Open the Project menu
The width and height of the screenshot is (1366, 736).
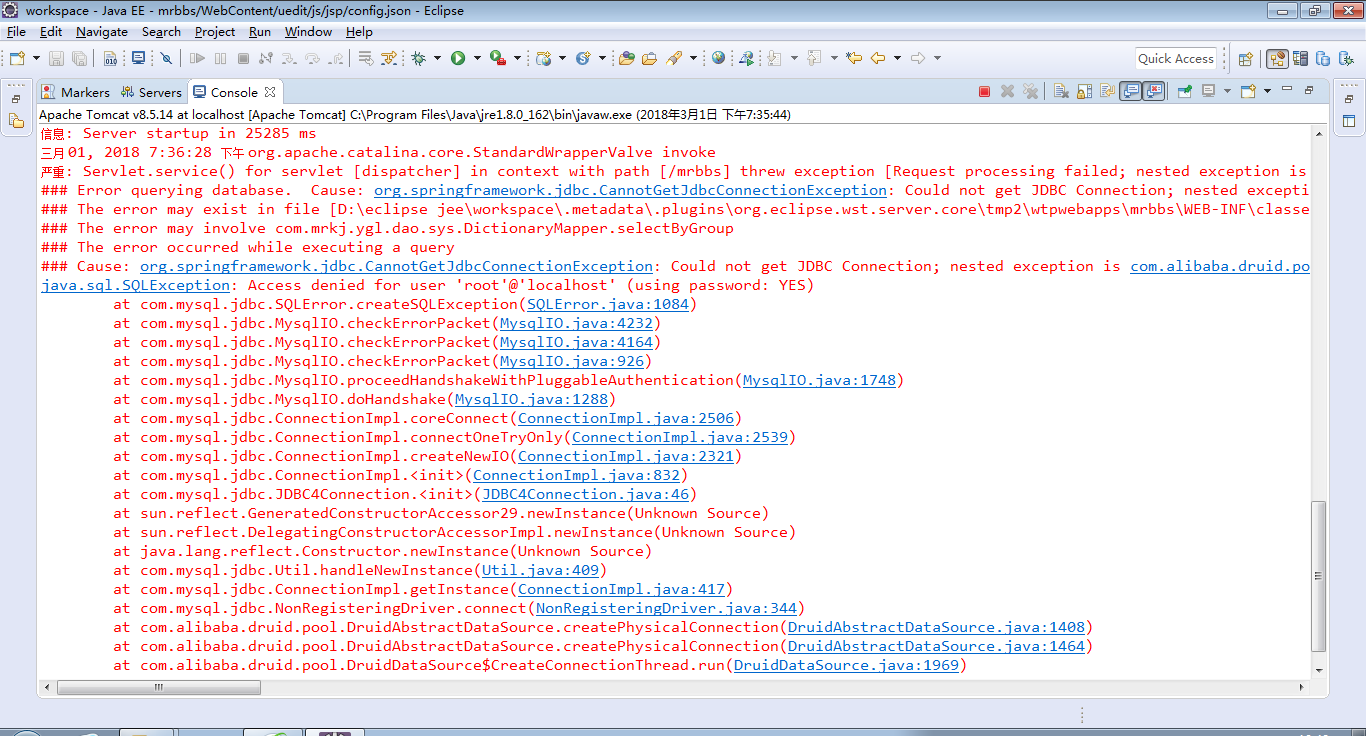pos(215,32)
